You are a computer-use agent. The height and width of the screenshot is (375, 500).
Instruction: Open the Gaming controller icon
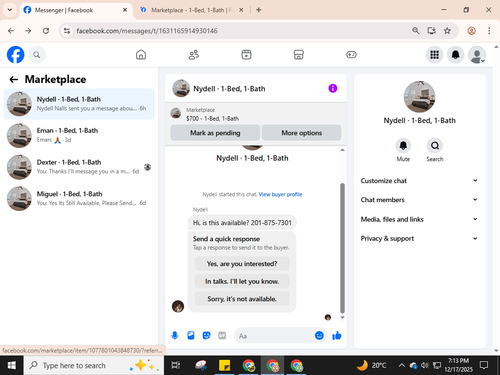click(x=351, y=55)
